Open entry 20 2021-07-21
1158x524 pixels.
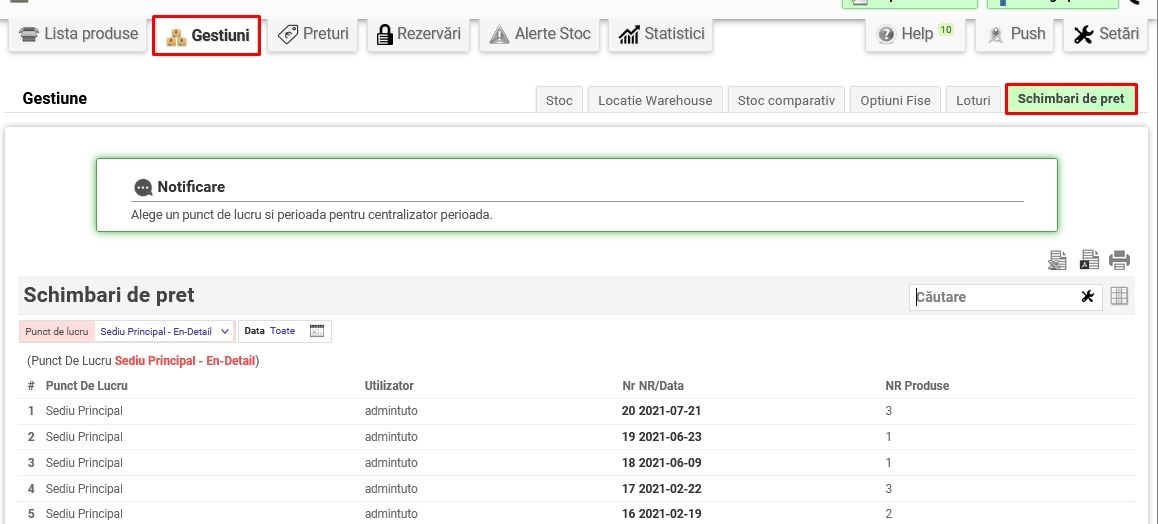pos(662,411)
